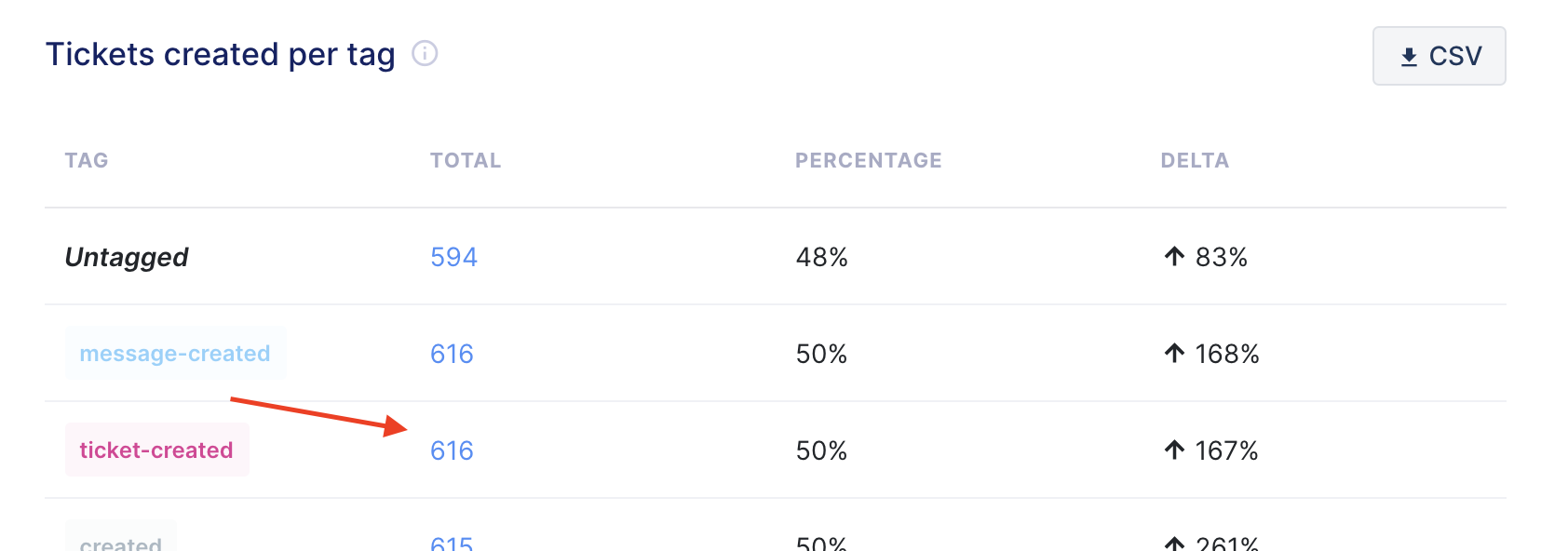
Task: Click the Tickets created per tag heading
Action: click(x=221, y=55)
